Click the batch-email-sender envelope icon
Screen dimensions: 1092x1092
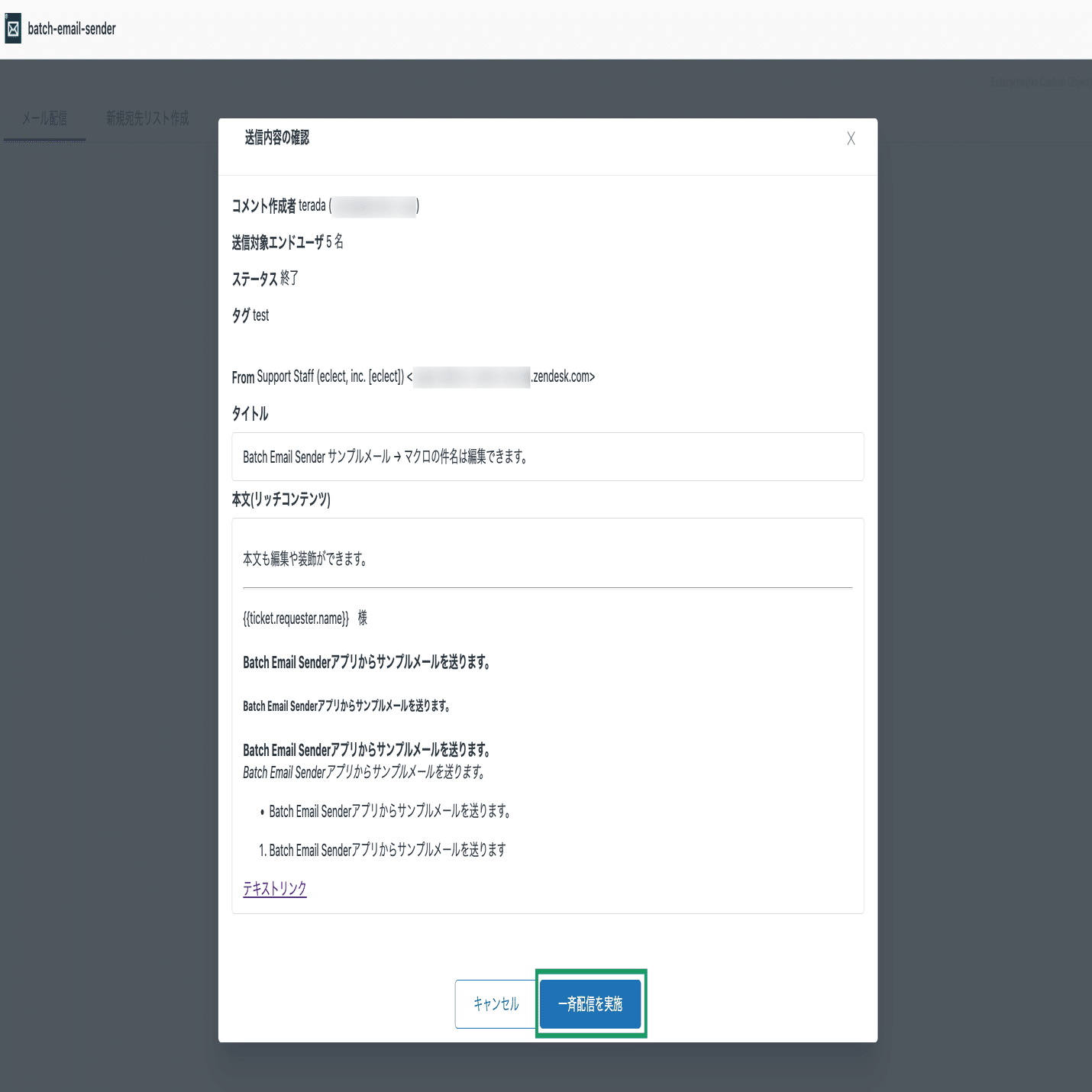(x=12, y=29)
